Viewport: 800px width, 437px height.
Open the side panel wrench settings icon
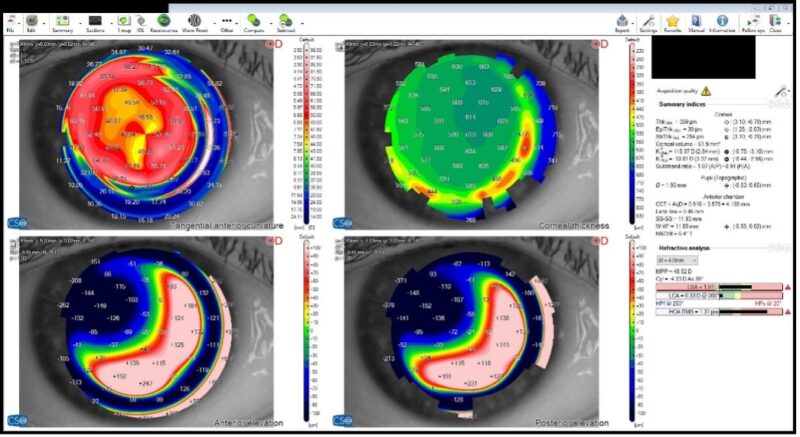[781, 91]
